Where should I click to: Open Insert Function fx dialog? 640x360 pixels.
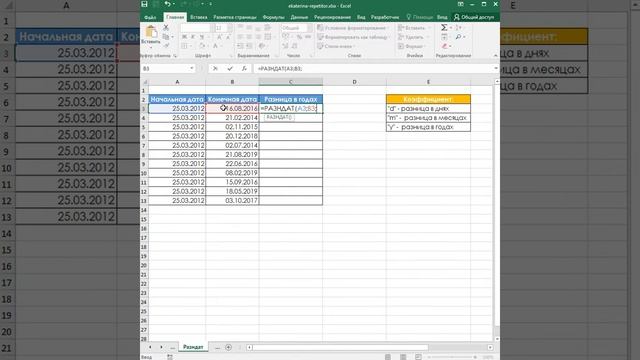coord(244,69)
